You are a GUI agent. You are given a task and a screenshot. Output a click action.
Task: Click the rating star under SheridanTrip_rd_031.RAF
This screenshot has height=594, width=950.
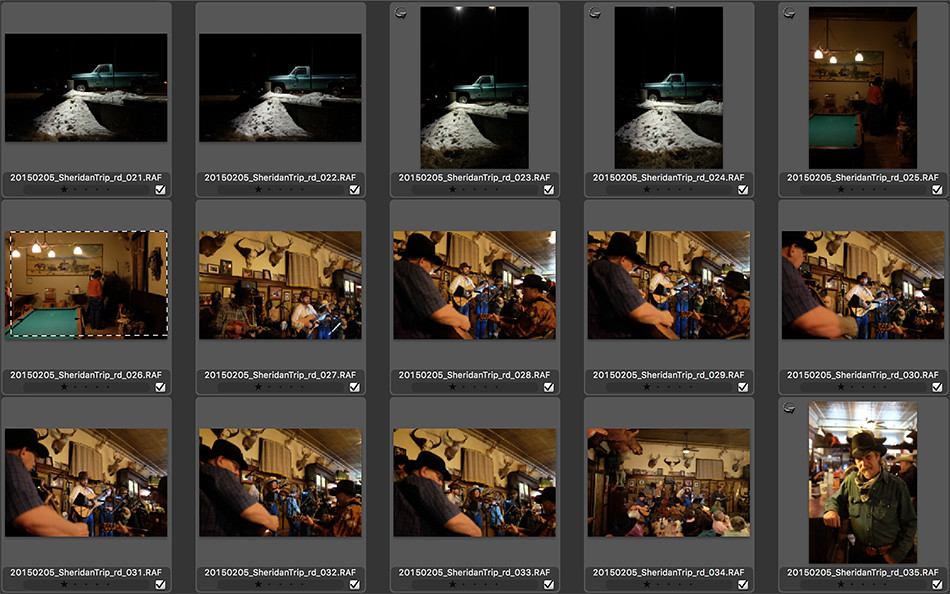pos(64,584)
